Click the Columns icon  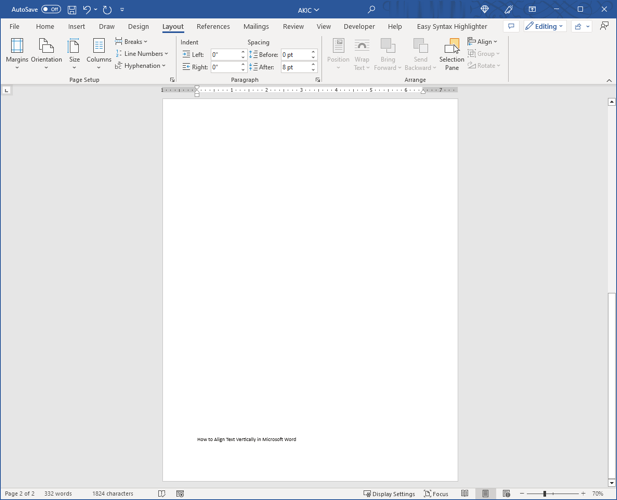point(99,51)
